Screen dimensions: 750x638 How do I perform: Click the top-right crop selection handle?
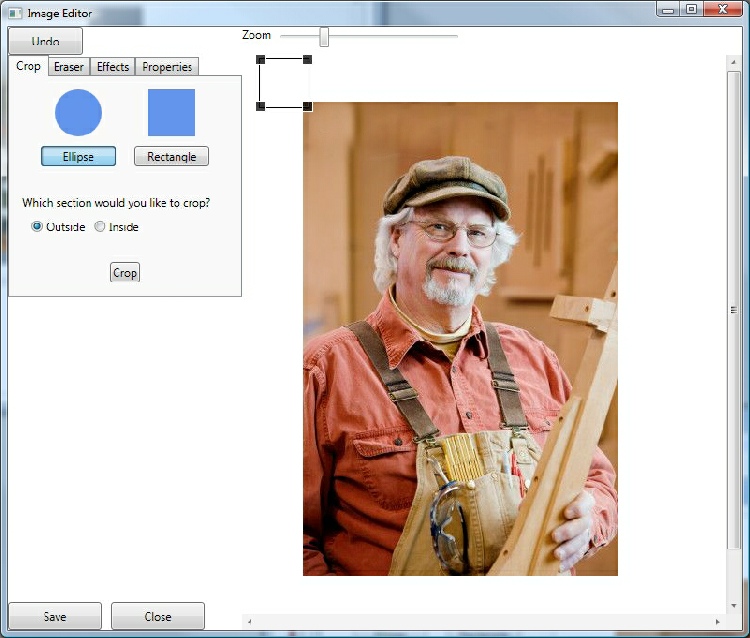[x=307, y=60]
